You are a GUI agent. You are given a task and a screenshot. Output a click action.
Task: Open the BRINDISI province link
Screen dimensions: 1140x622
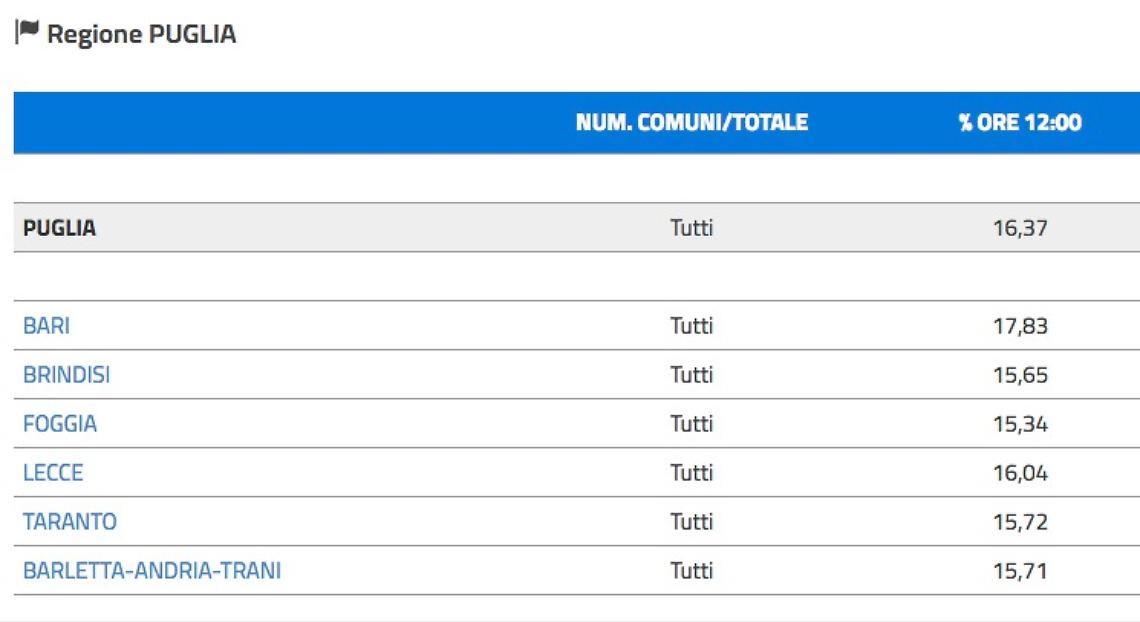(x=67, y=375)
